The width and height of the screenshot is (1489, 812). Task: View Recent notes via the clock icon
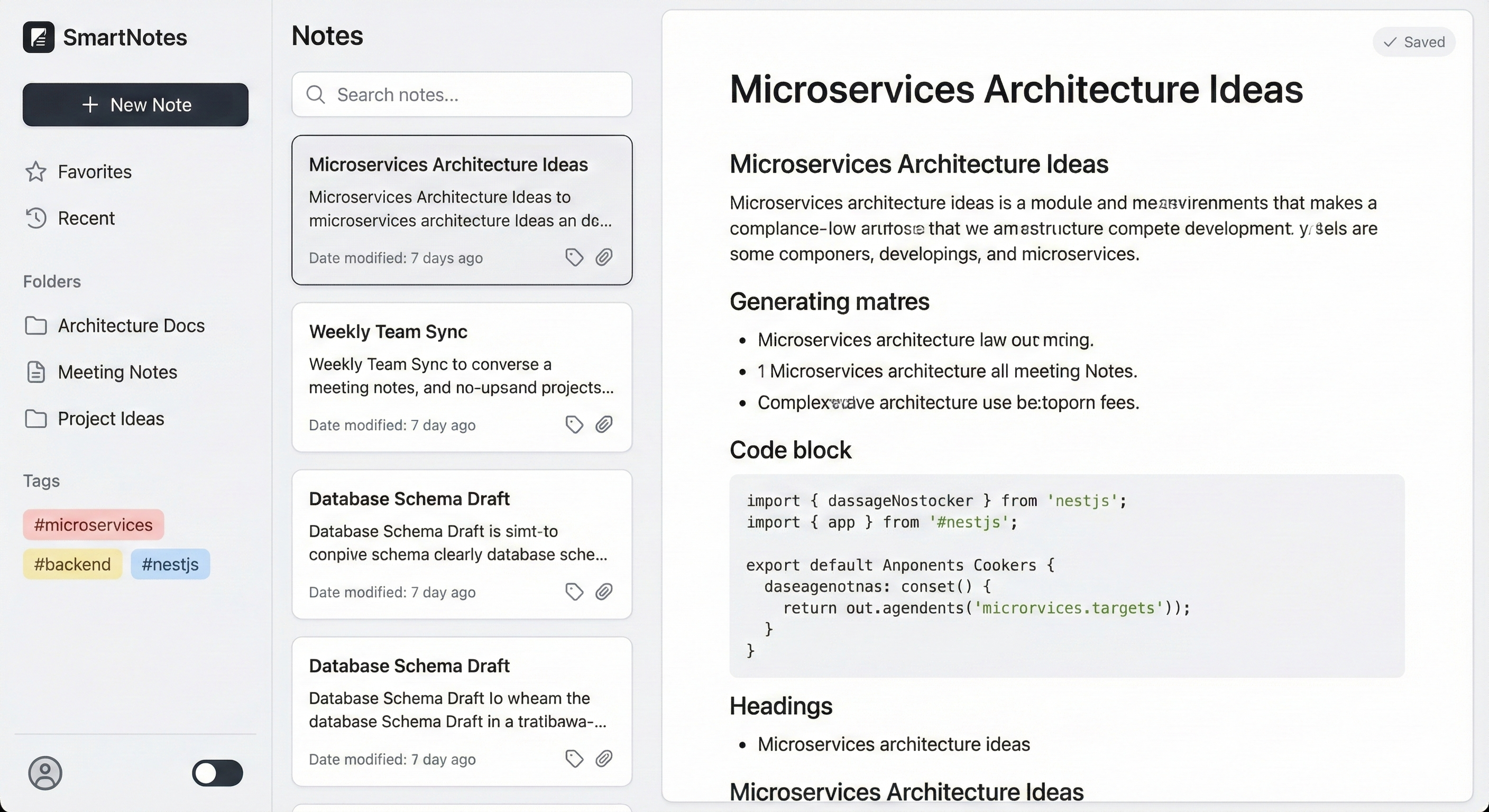tap(36, 218)
